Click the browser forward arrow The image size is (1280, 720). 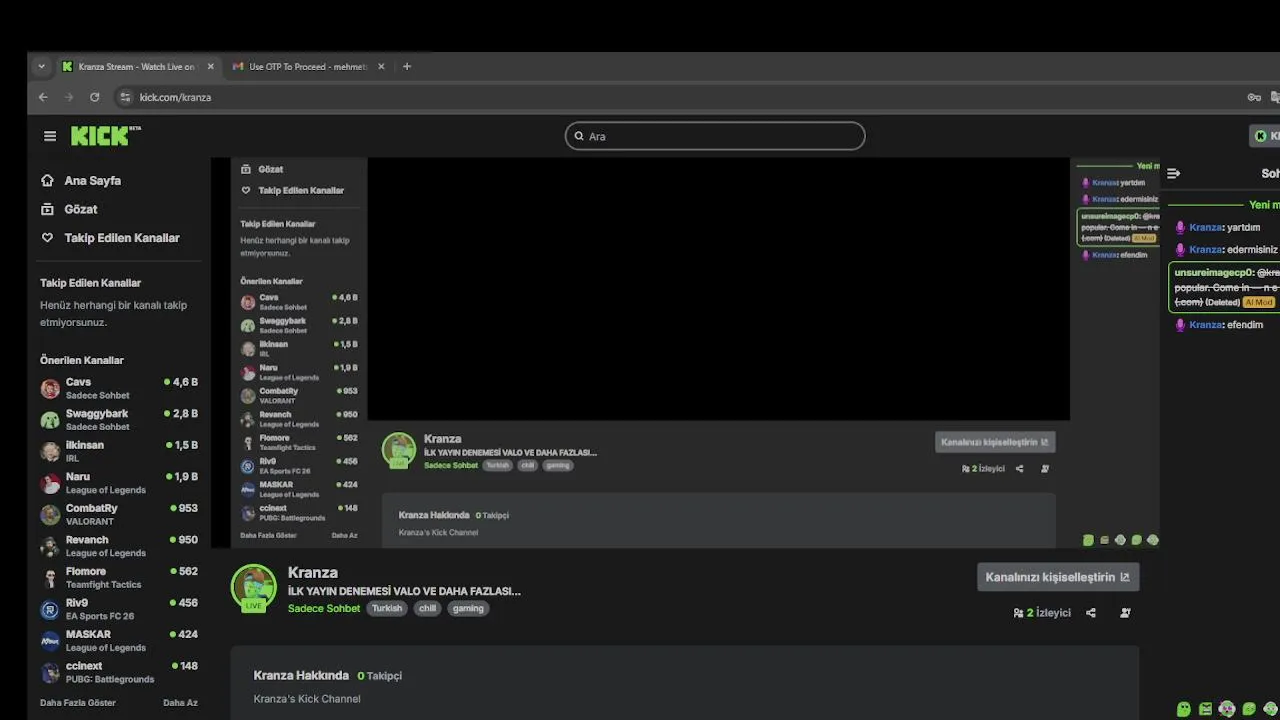pyautogui.click(x=69, y=97)
